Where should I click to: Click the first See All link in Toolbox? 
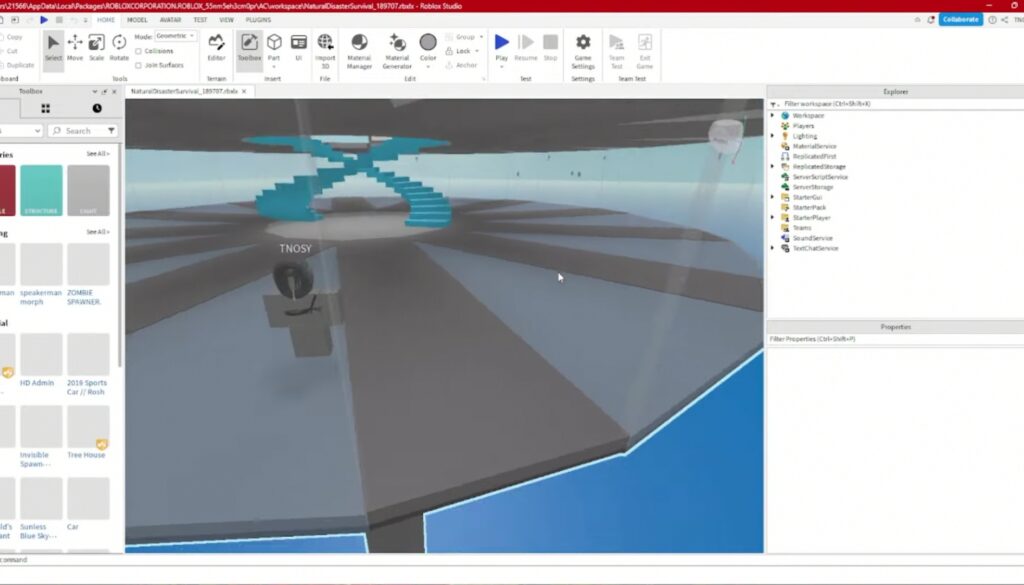pos(98,154)
